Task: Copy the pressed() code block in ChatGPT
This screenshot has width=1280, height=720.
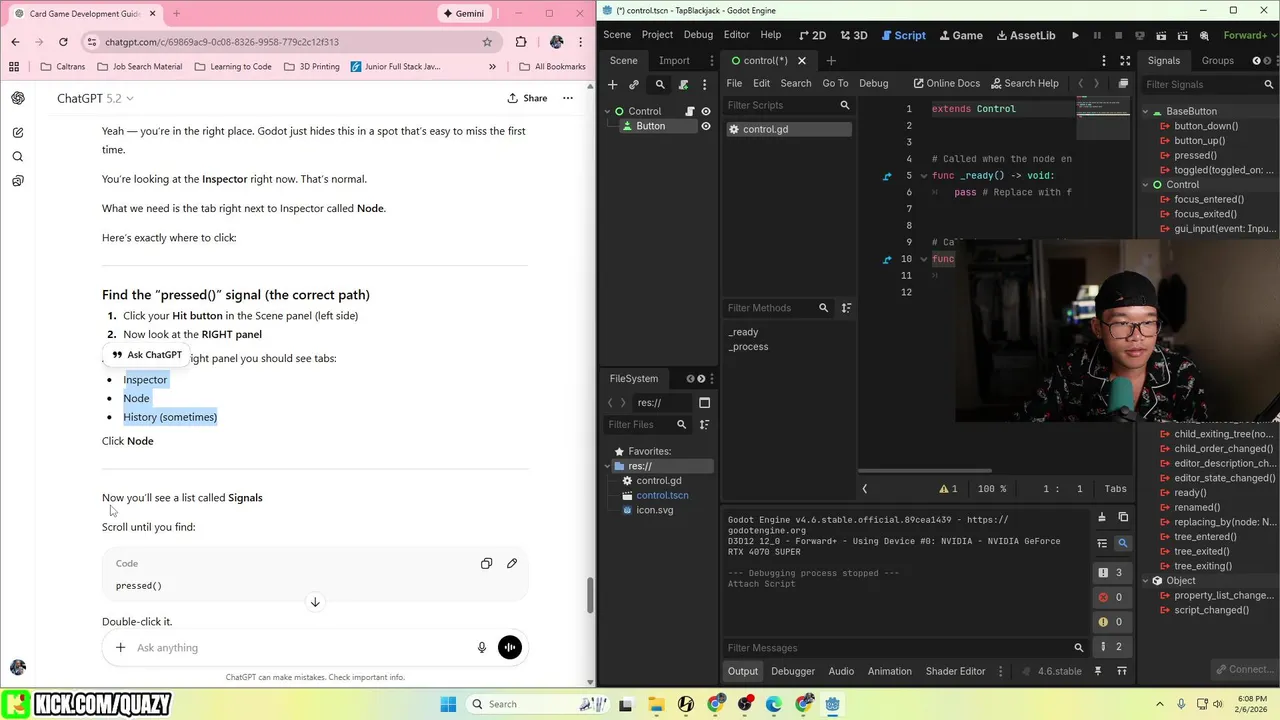Action: (486, 563)
